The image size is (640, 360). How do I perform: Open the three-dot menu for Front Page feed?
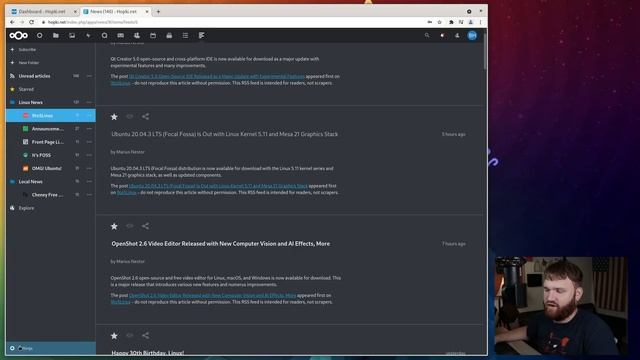point(89,142)
